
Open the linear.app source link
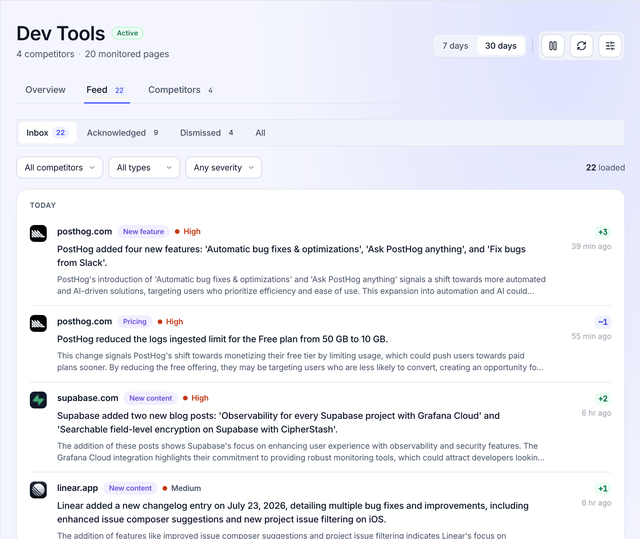(78, 488)
